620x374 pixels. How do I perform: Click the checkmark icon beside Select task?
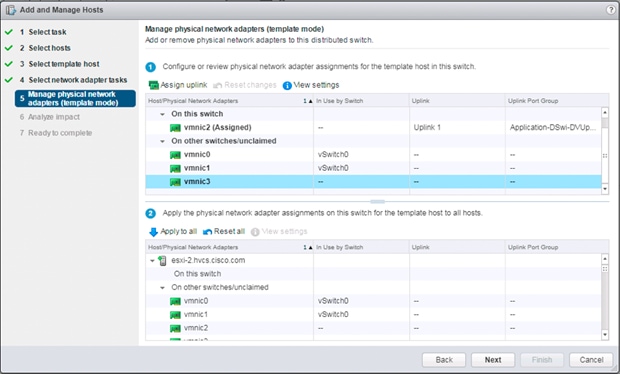tap(9, 32)
